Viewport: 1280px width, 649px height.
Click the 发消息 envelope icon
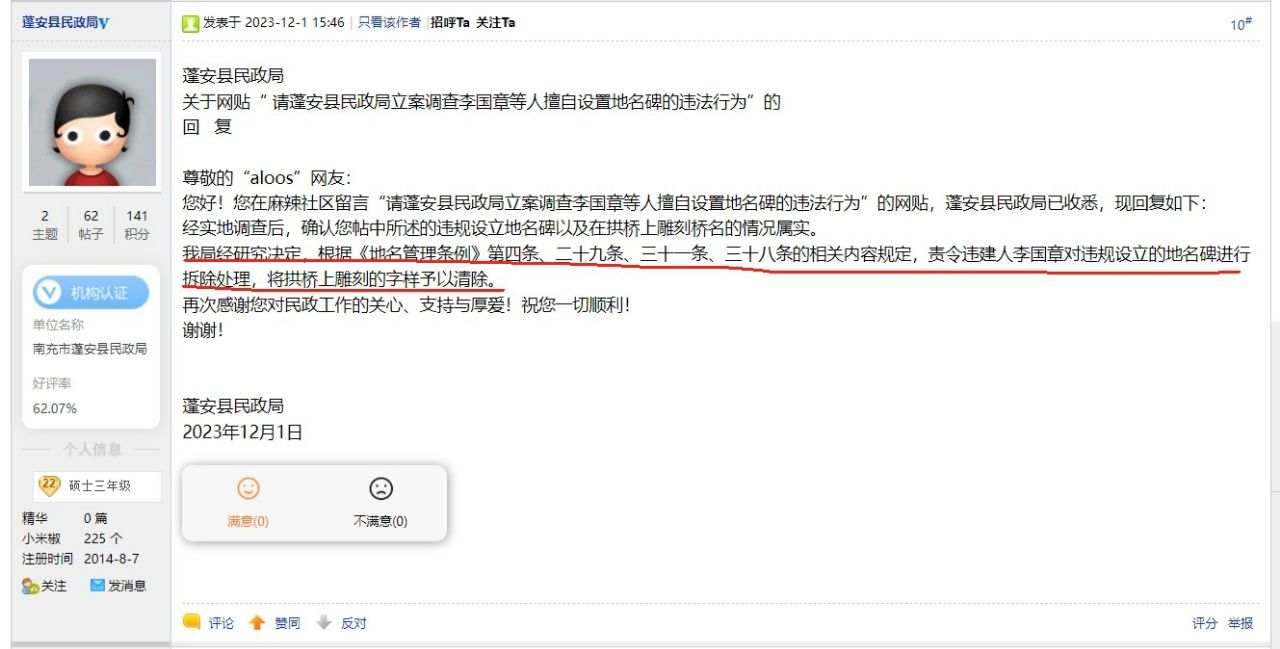(x=98, y=585)
